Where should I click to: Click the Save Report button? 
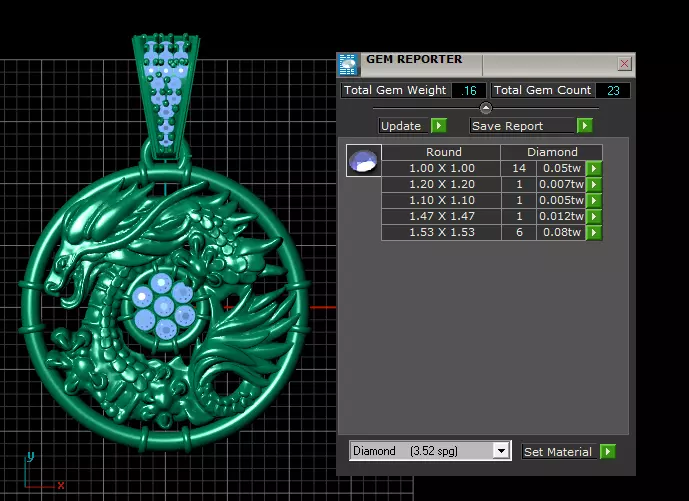[x=522, y=126]
